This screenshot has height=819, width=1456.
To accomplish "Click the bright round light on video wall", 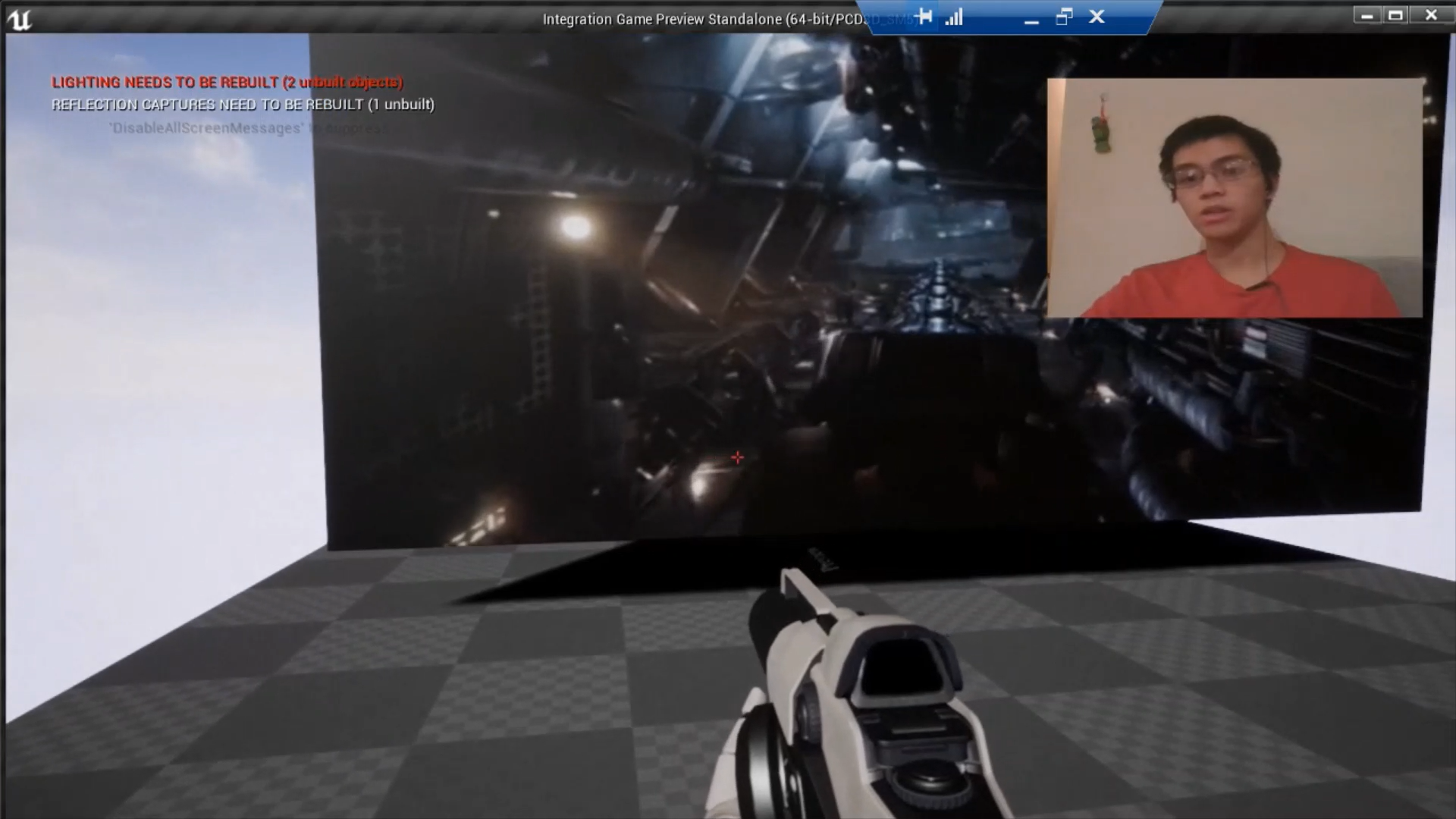I will [576, 226].
